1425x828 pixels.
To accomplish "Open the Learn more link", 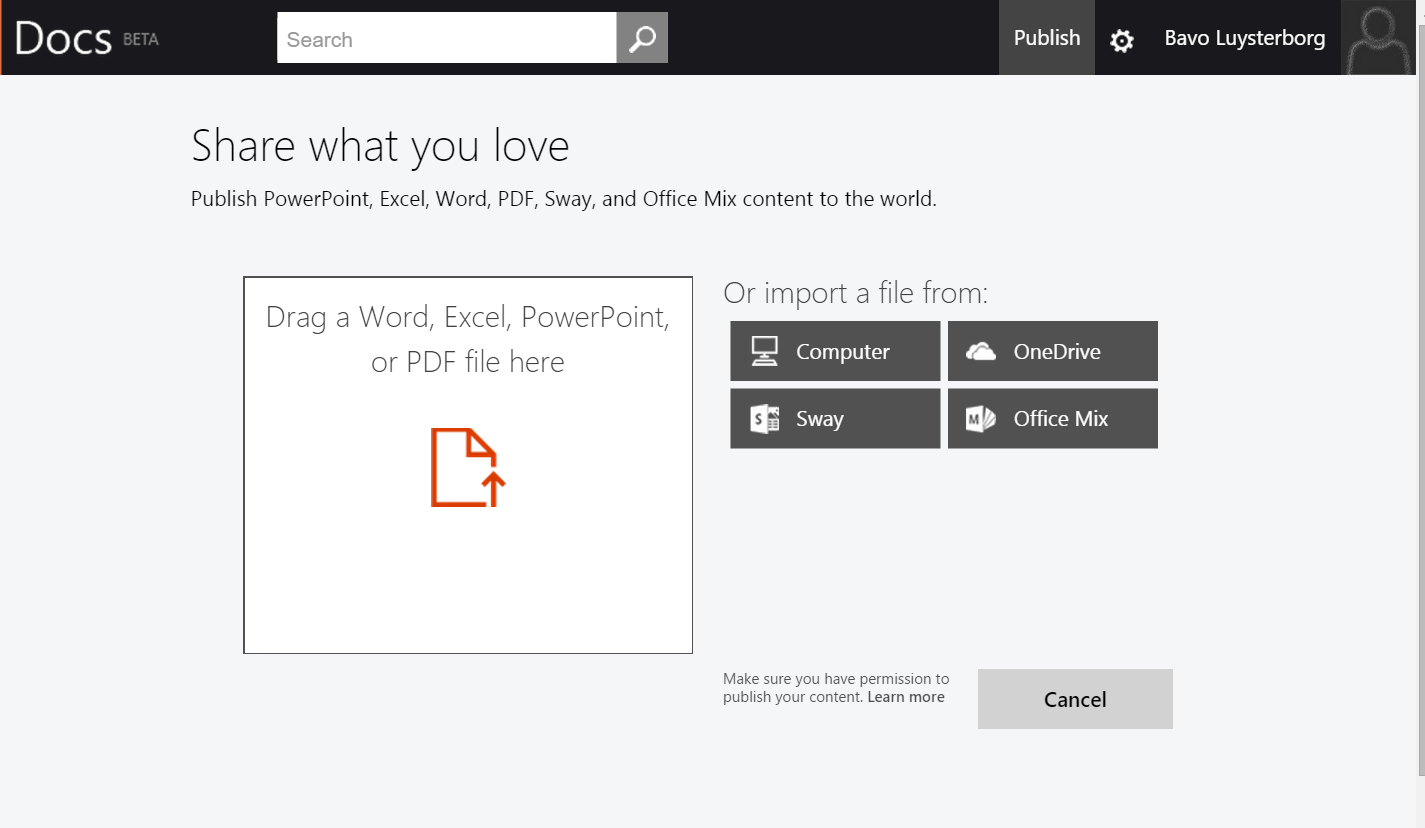I will [x=906, y=697].
